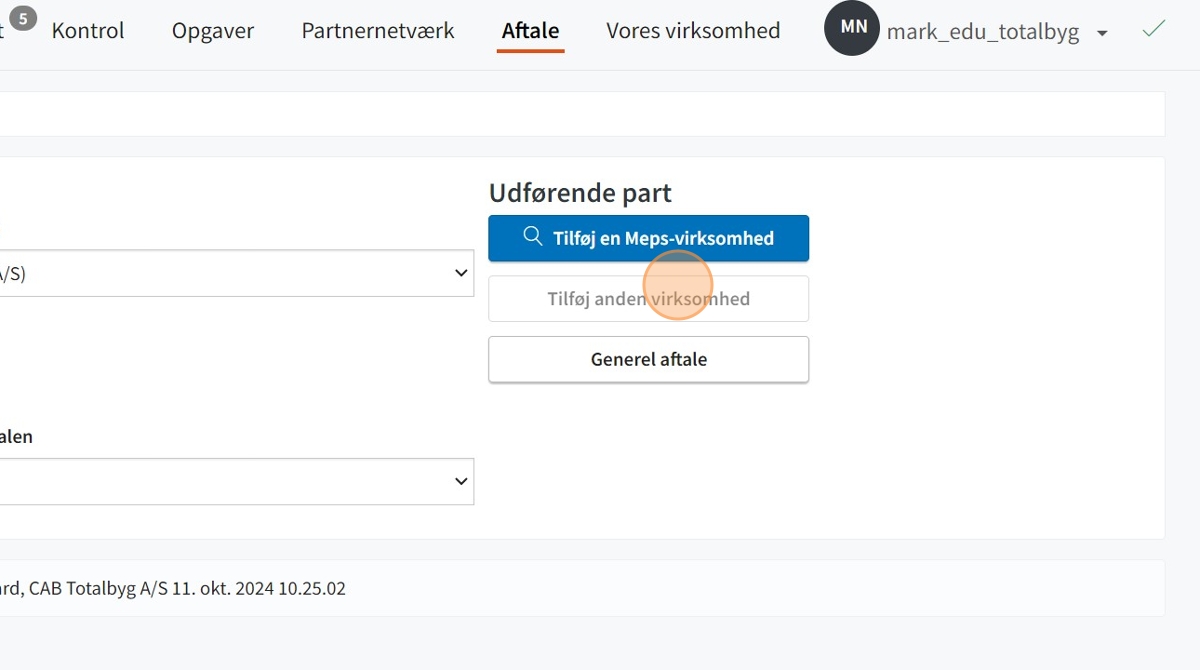Click the notification badge showing 5
The height and width of the screenshot is (670, 1200).
coord(22,17)
